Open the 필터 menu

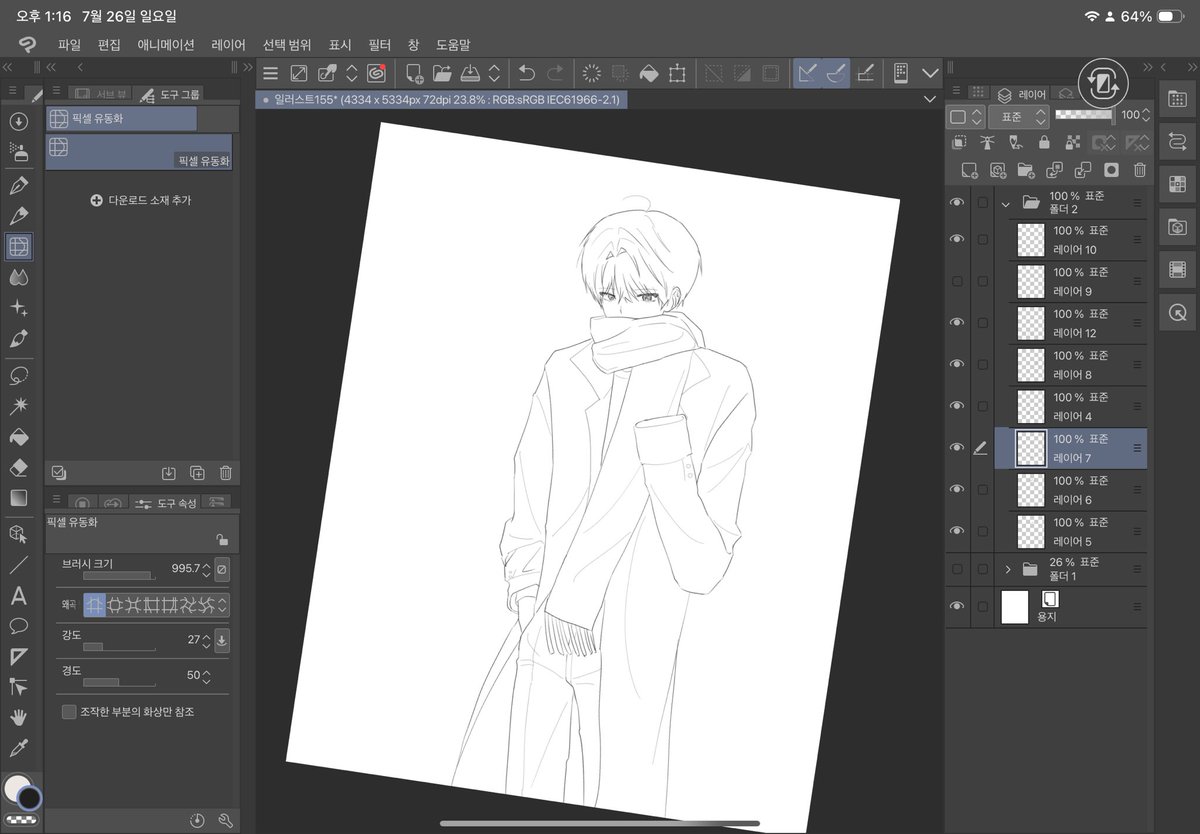380,45
